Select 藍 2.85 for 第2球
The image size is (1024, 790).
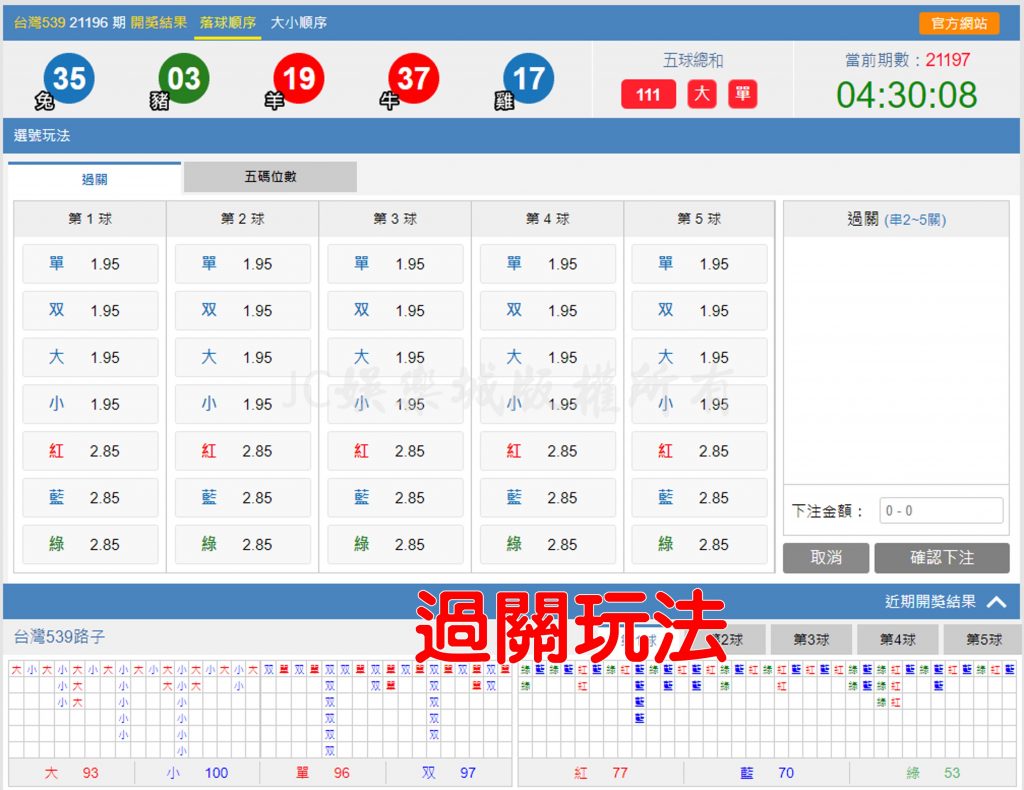click(243, 498)
